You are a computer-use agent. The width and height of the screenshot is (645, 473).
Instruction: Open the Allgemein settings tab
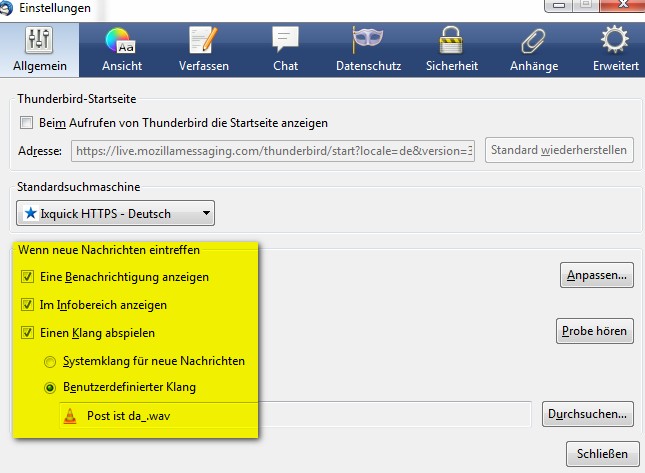tap(39, 50)
